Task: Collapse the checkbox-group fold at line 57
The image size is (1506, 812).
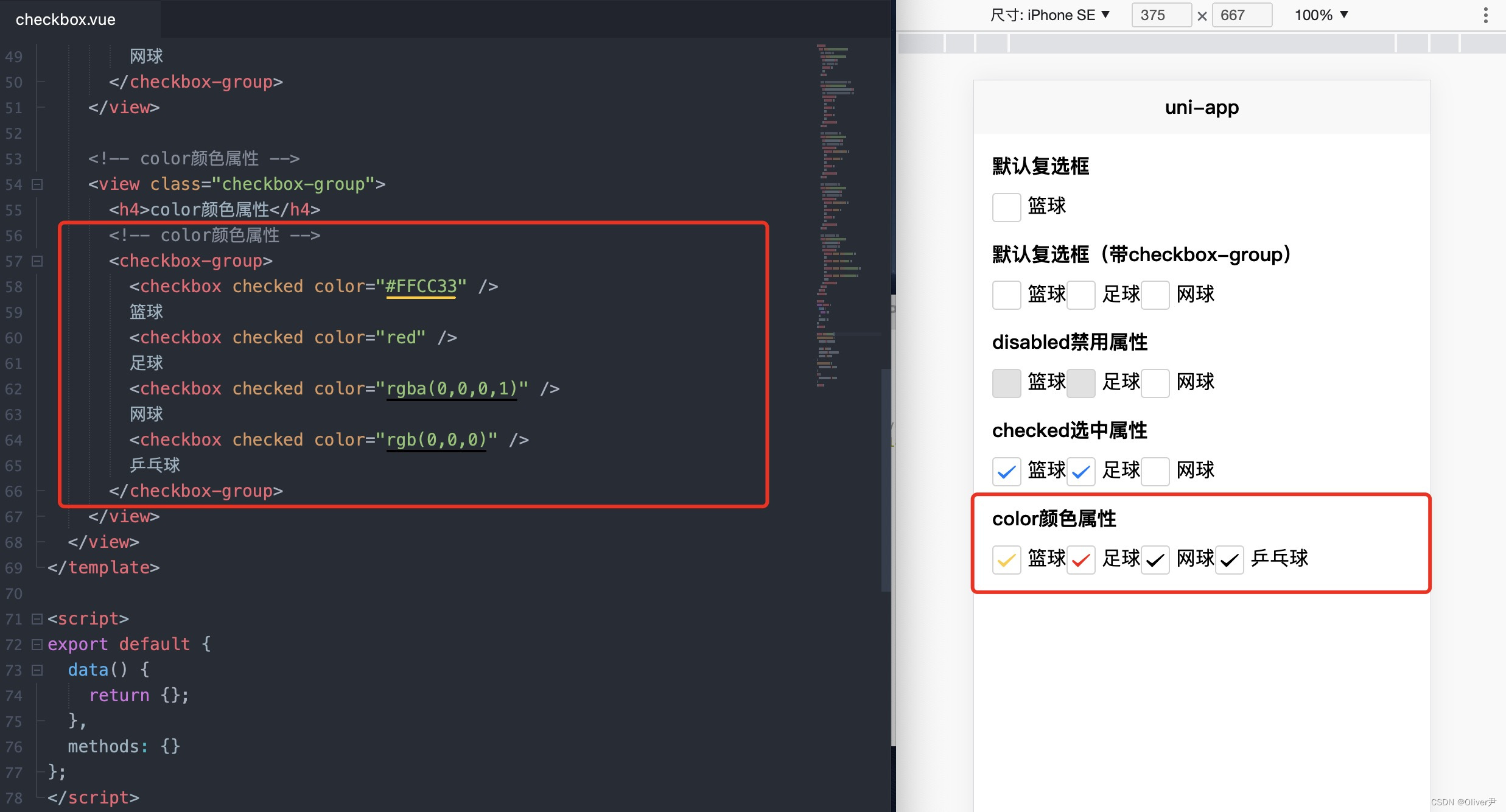Action: 37,261
